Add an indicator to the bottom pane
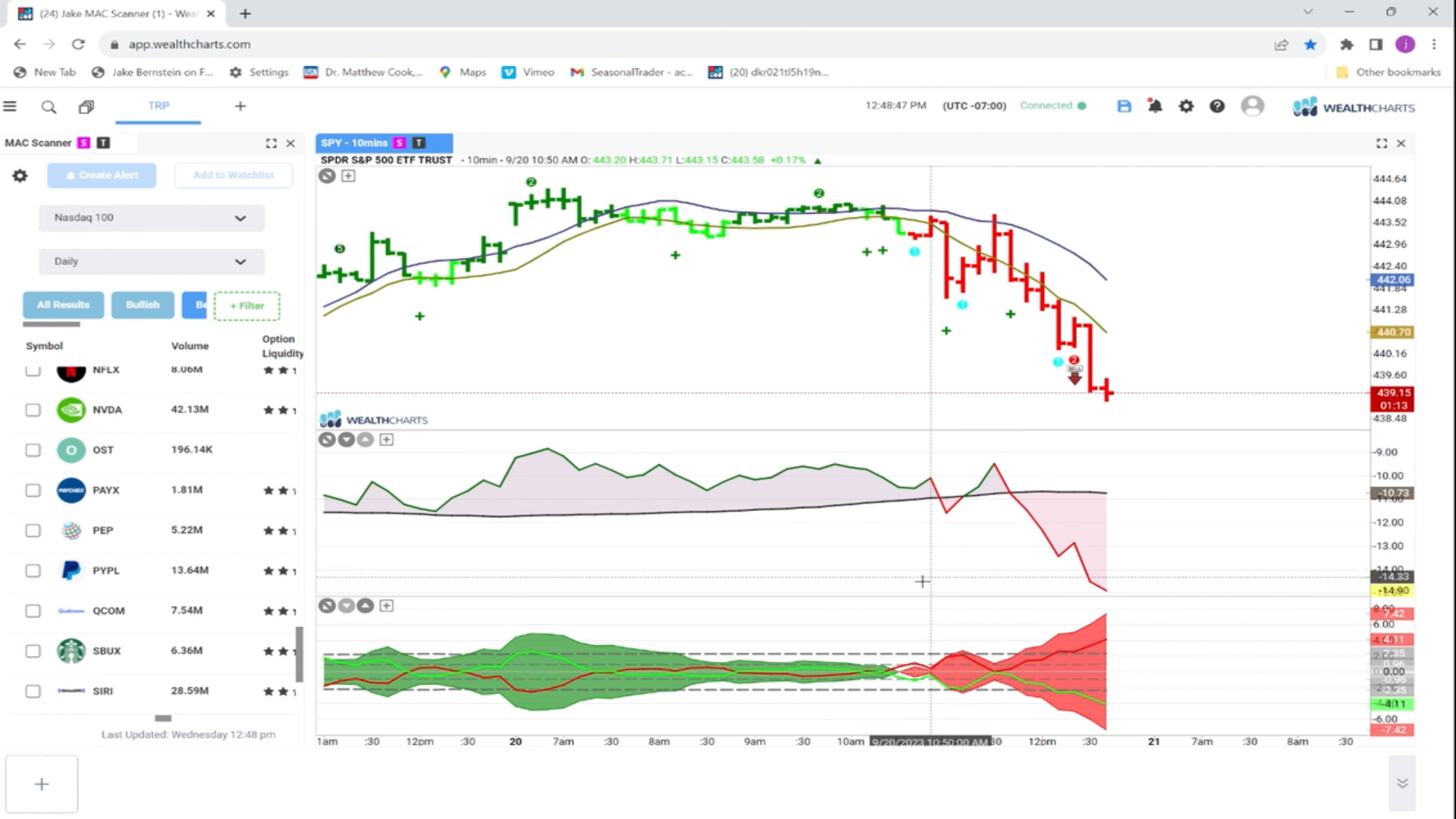The image size is (1456, 819). 387,606
